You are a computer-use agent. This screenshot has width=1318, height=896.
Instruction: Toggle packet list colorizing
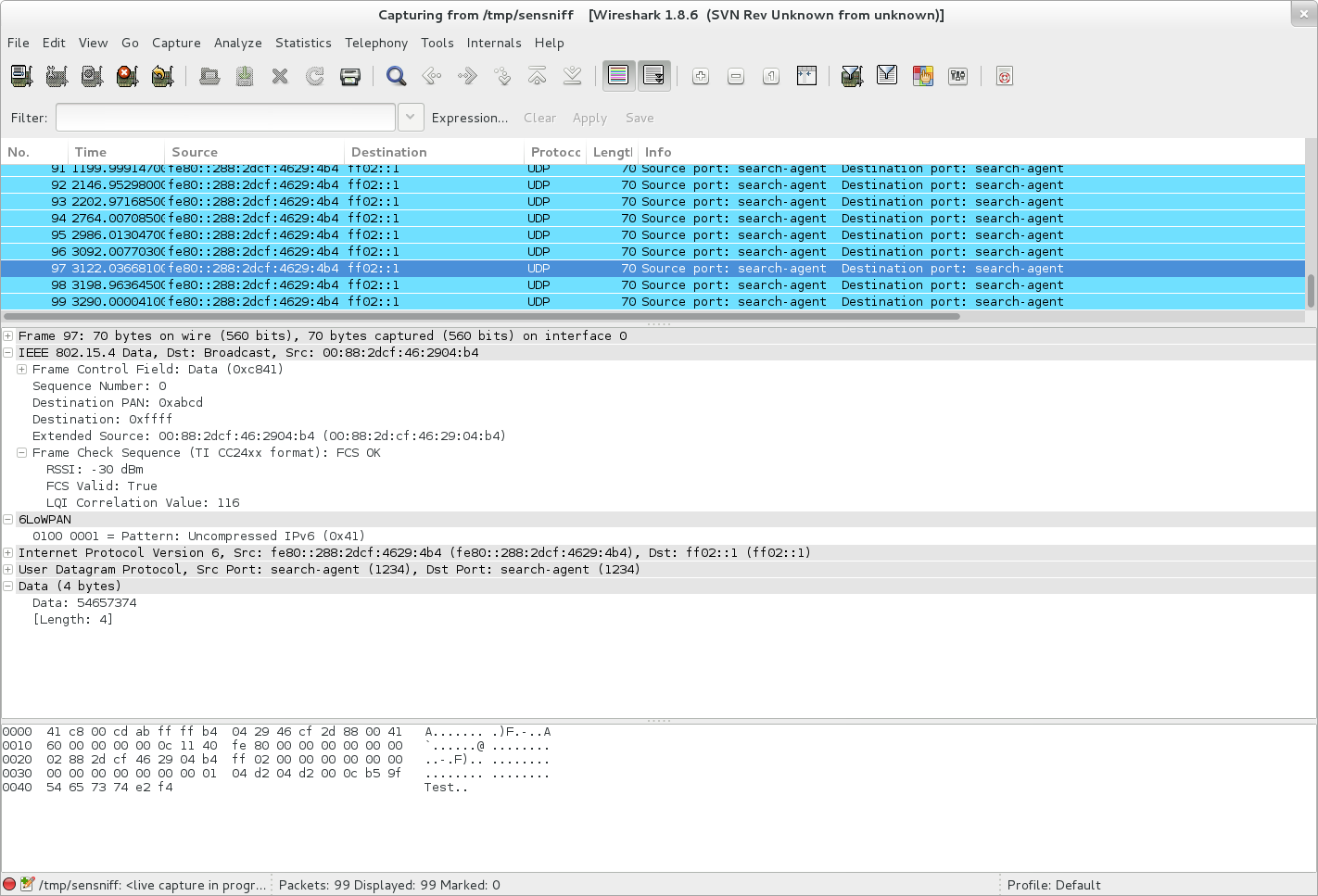(x=618, y=76)
